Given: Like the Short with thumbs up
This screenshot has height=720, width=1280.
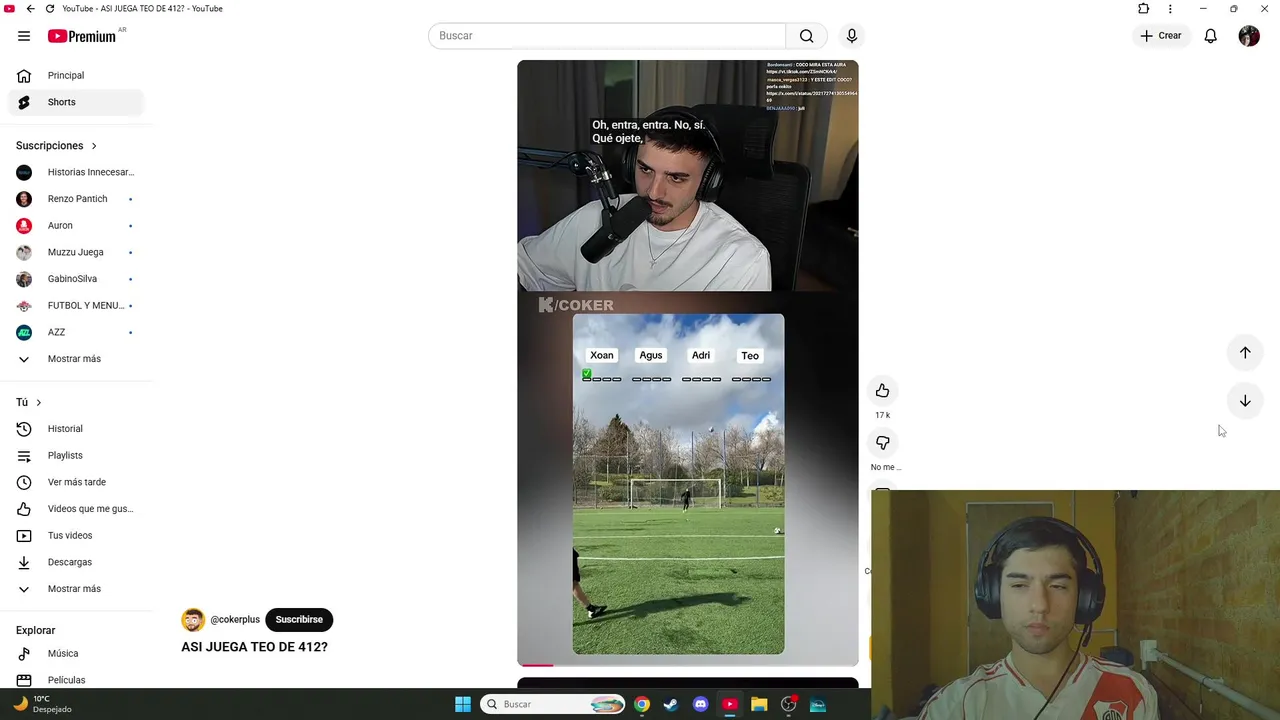Looking at the screenshot, I should [x=882, y=391].
